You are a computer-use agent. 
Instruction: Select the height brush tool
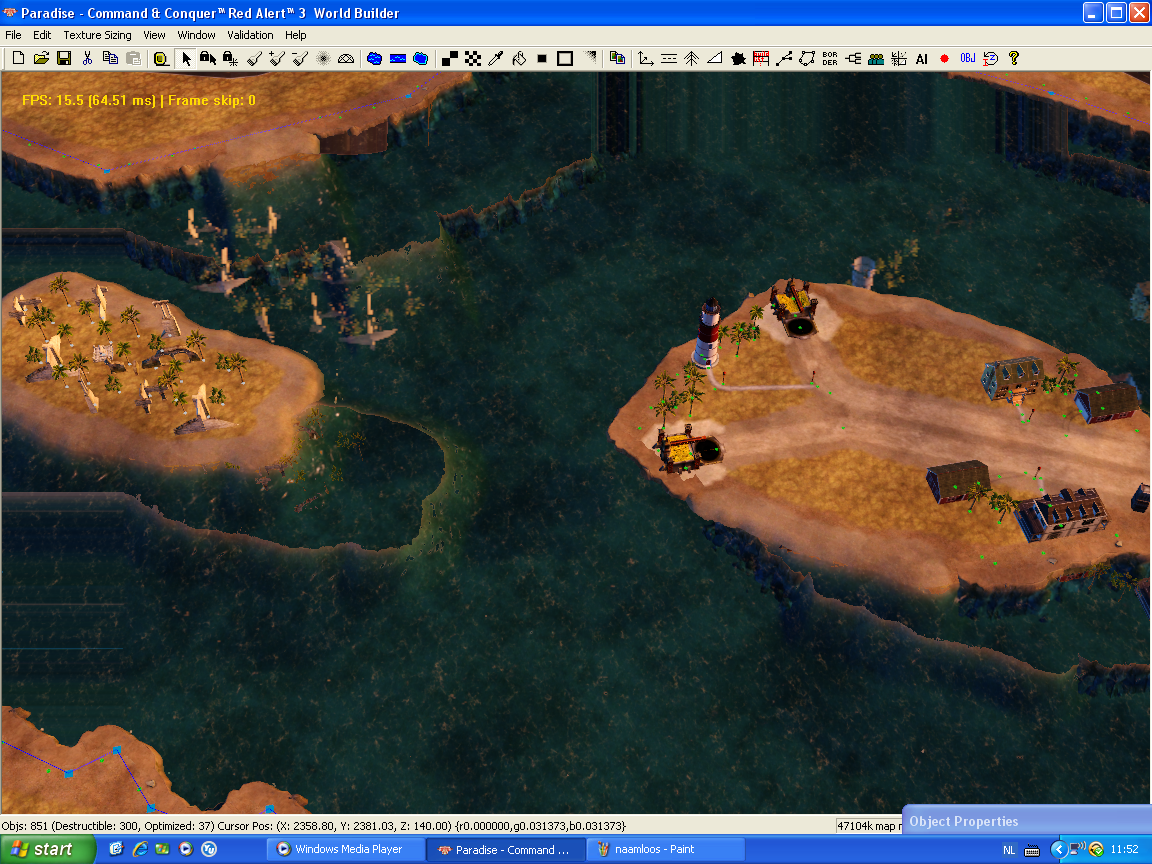point(254,58)
